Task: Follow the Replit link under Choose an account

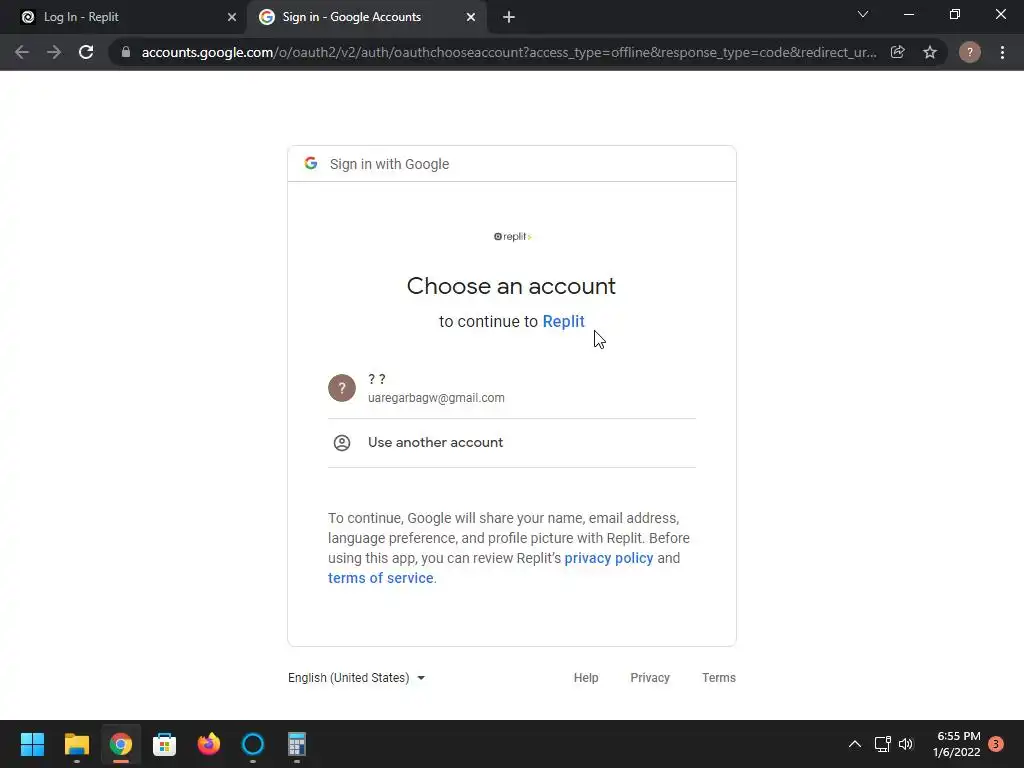Action: pyautogui.click(x=564, y=321)
